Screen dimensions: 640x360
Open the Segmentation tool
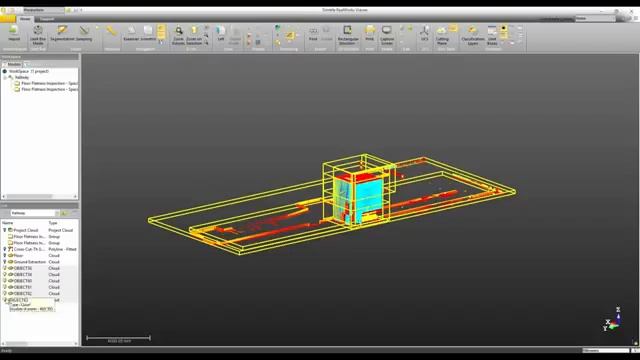62,33
